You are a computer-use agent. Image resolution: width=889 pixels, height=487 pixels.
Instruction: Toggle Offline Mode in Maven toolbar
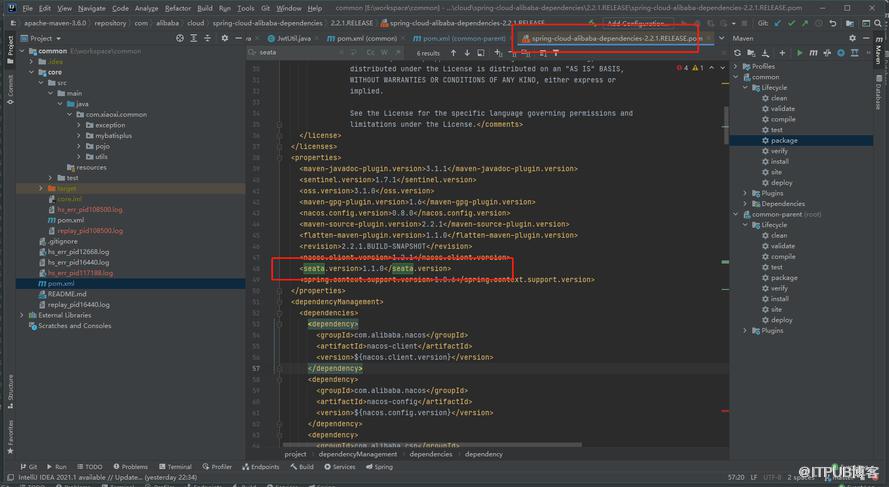click(827, 53)
